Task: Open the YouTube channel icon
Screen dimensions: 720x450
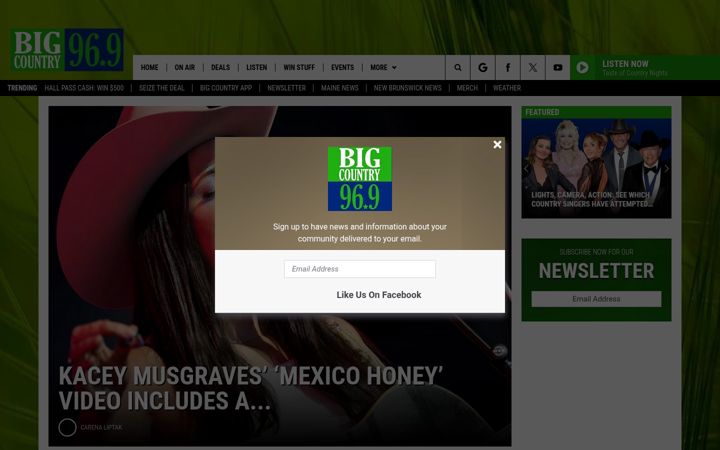Action: click(557, 68)
